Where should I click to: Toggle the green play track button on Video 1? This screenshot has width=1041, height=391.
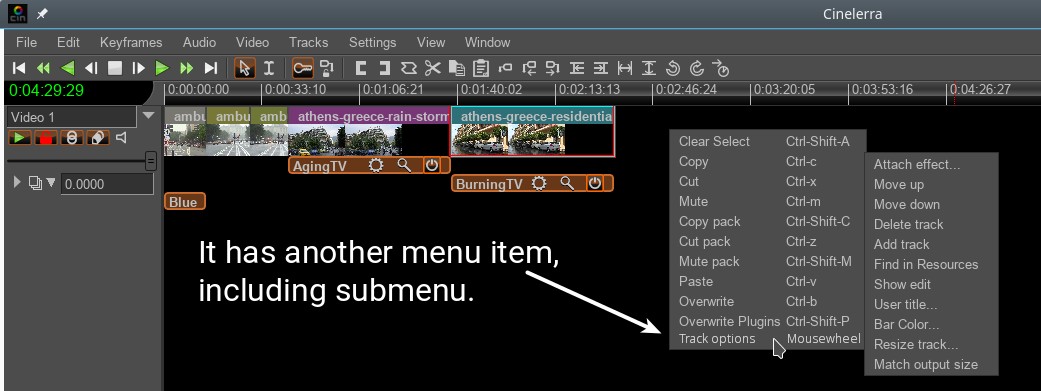point(20,137)
